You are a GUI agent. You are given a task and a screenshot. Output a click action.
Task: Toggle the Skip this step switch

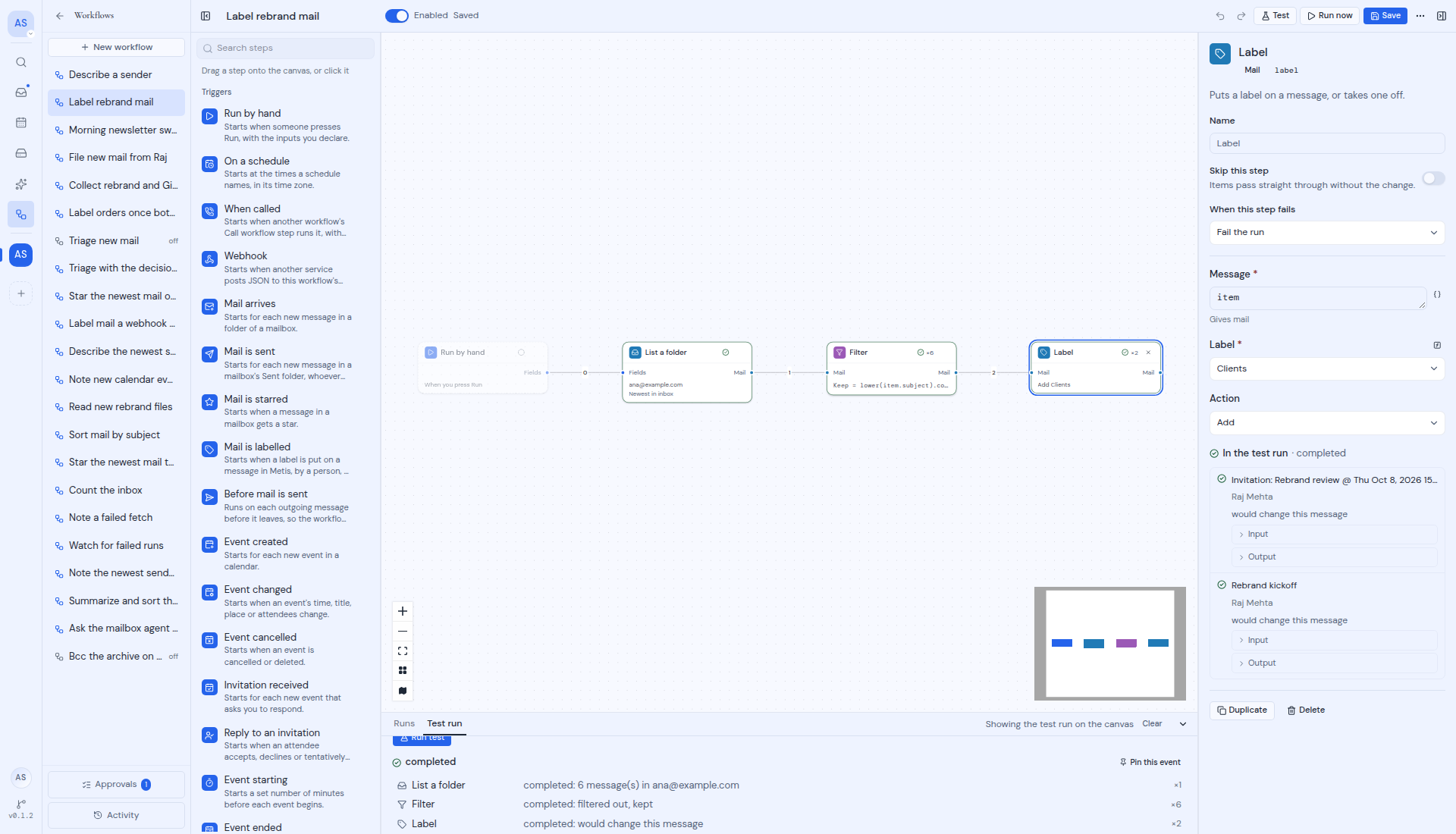click(x=1433, y=178)
